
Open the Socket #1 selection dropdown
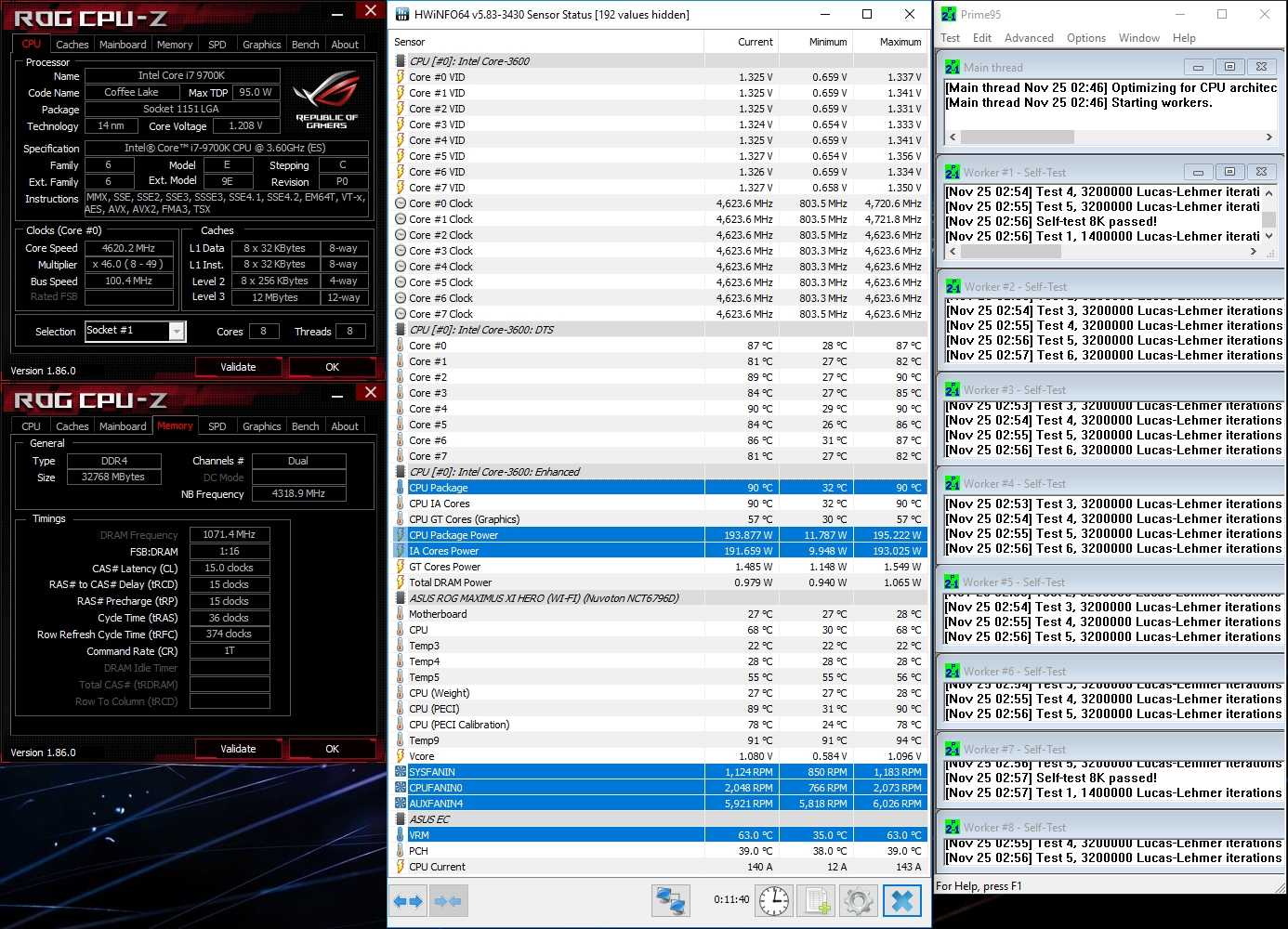(x=176, y=332)
